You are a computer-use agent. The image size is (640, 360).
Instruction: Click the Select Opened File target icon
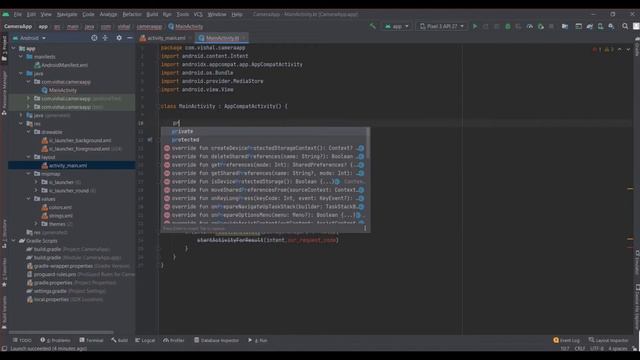coord(94,38)
